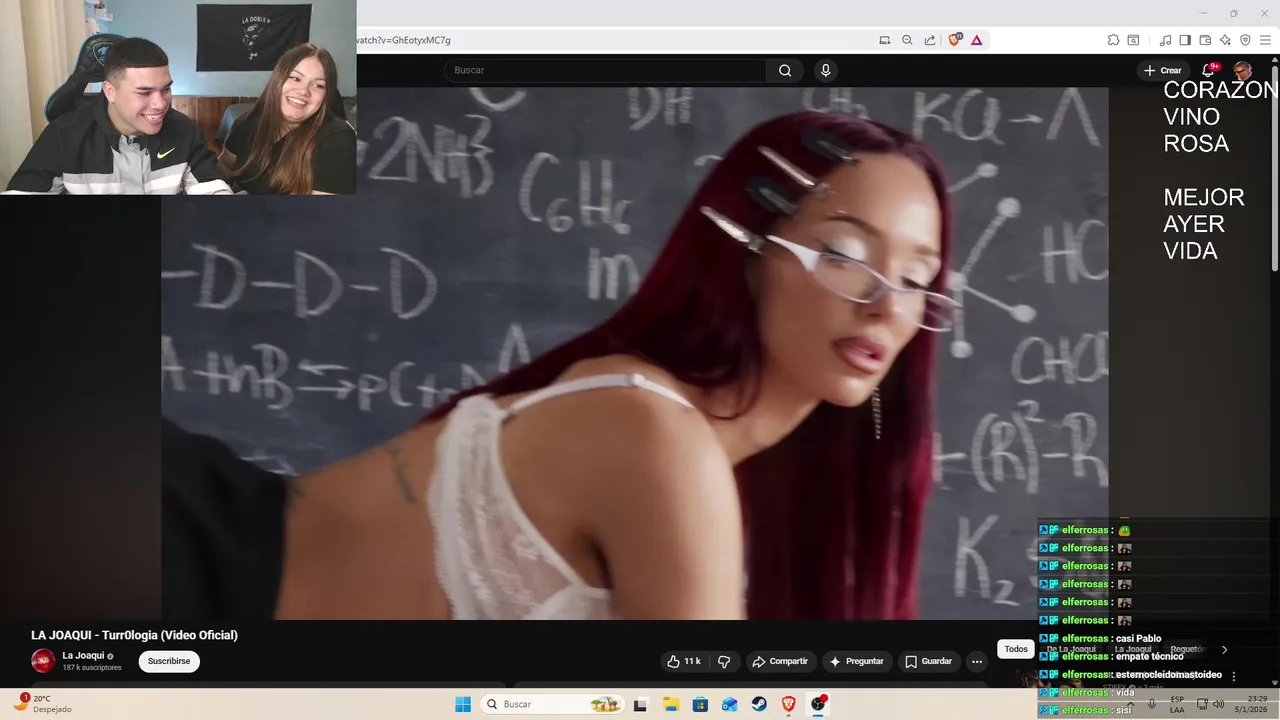Click the ESP LAA language indicator
This screenshot has width=1280, height=720.
[1177, 704]
